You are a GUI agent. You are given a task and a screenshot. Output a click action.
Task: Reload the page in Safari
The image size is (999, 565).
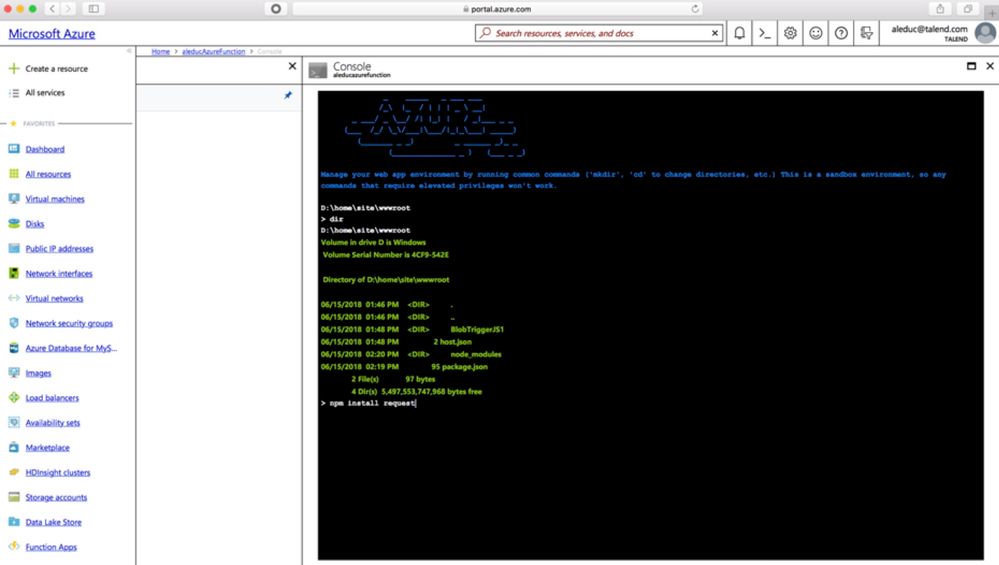(x=695, y=9)
